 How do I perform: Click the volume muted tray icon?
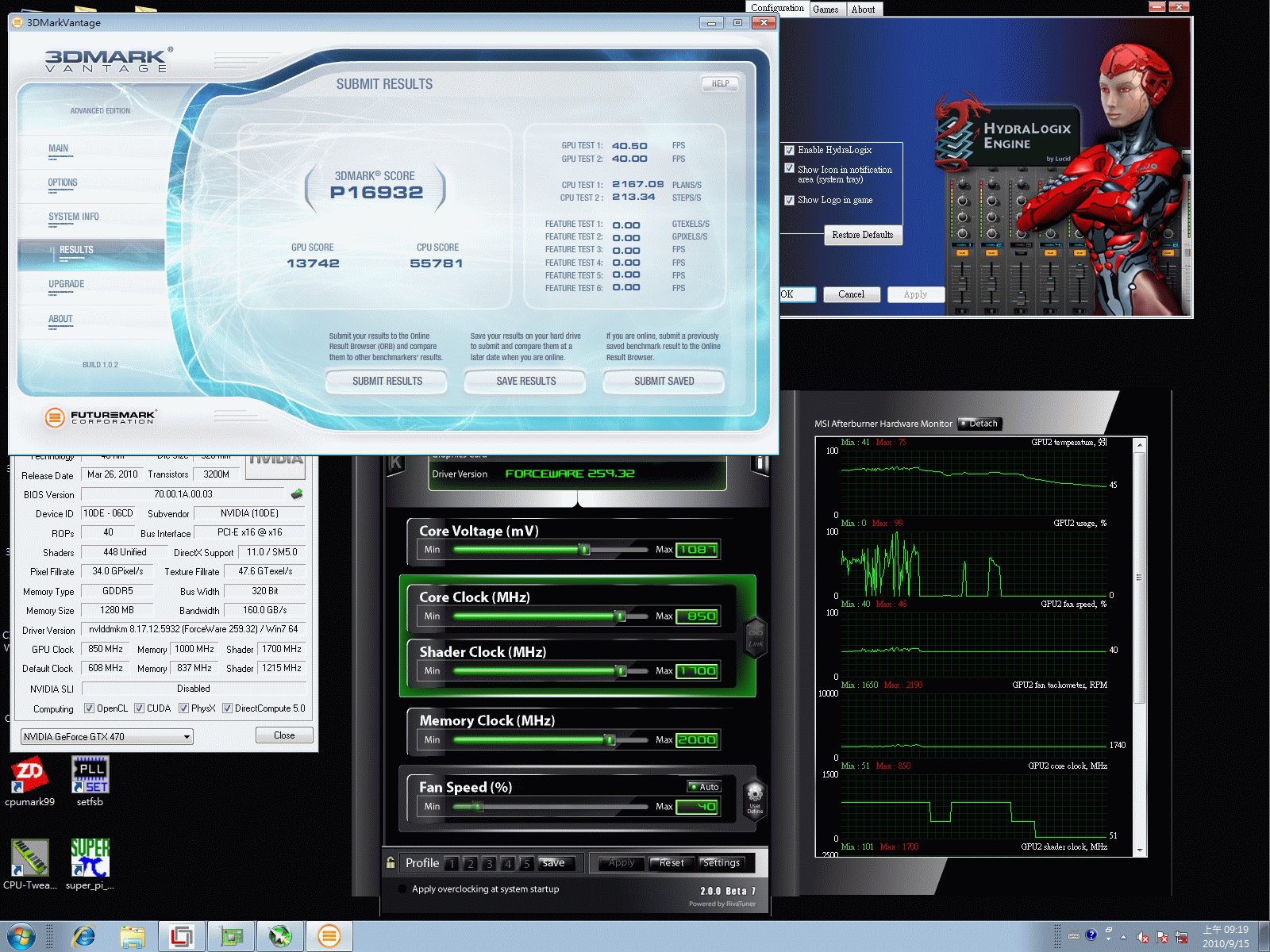coord(1143,937)
